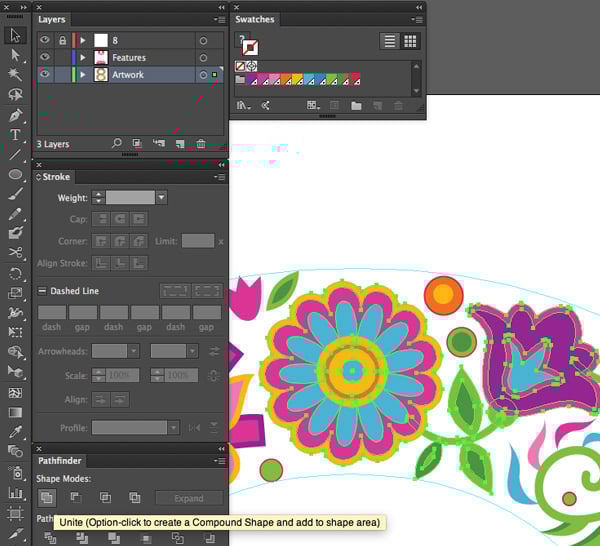Switch Swatches to list view

tap(390, 41)
